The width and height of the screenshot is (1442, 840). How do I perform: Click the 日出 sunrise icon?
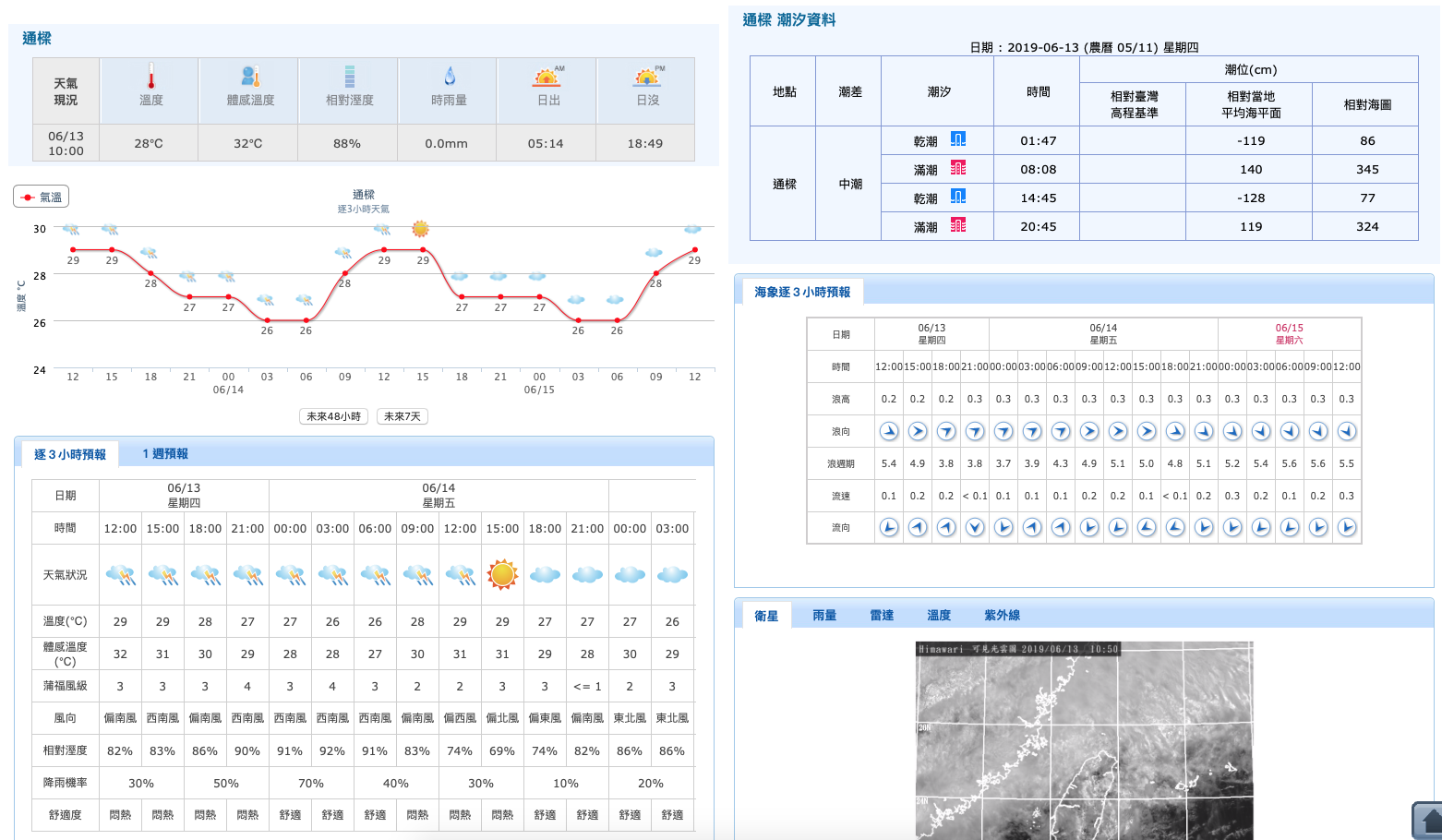tap(548, 76)
